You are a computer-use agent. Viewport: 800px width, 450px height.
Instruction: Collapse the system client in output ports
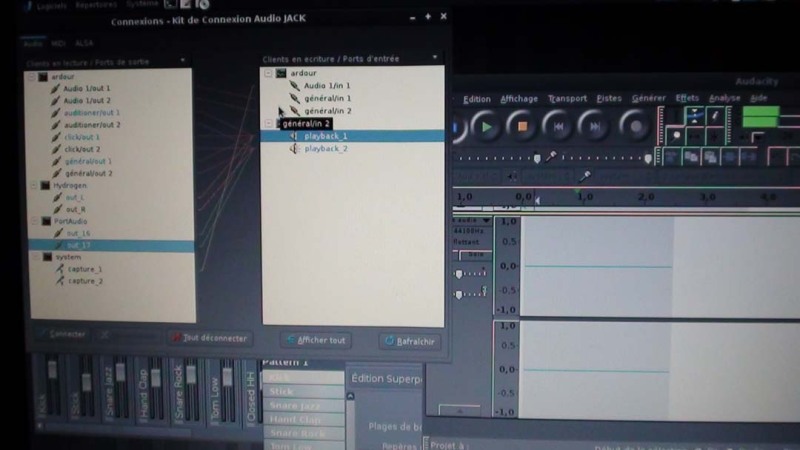coord(36,257)
